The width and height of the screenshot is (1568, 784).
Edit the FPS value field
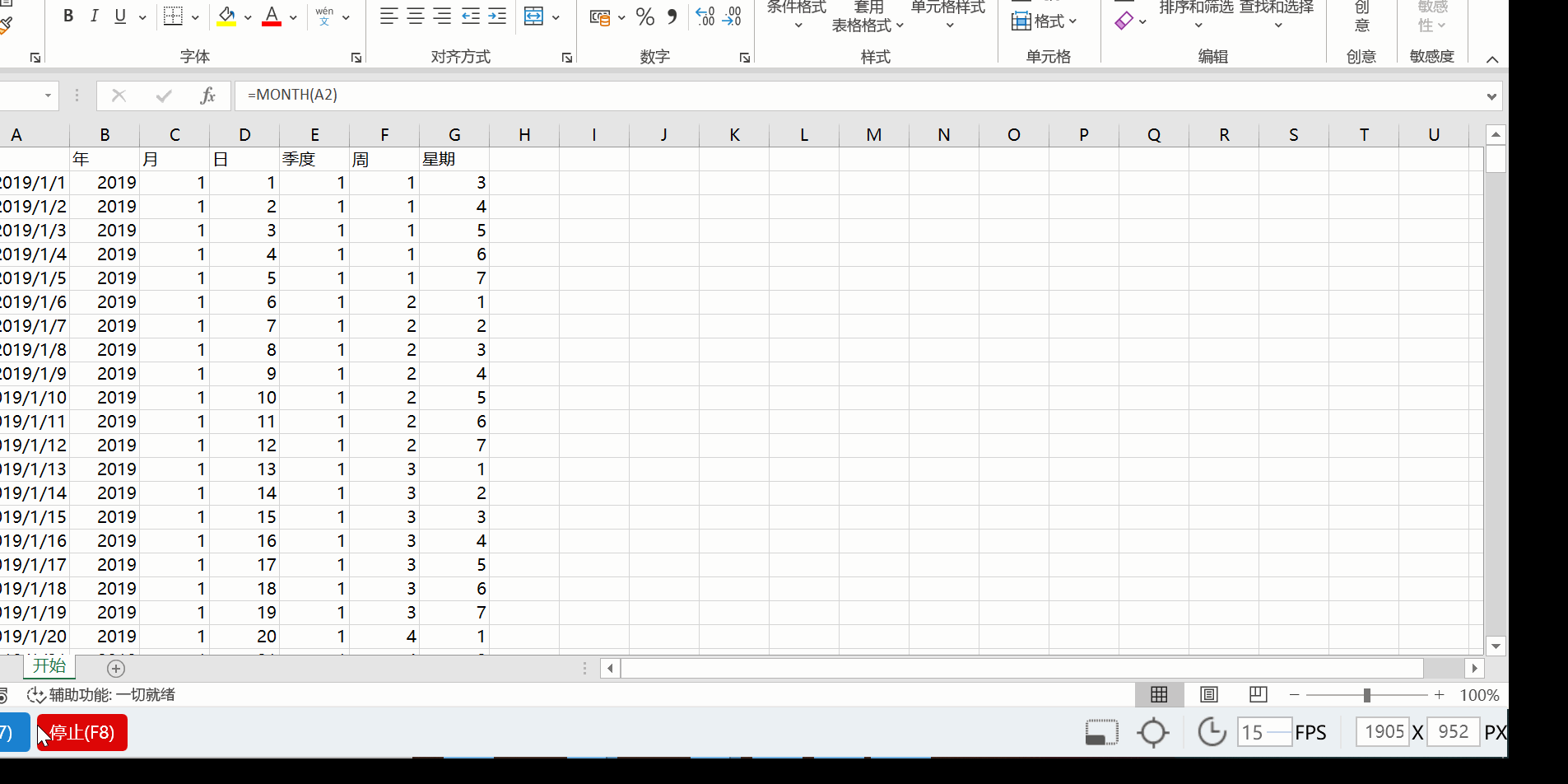(1264, 732)
